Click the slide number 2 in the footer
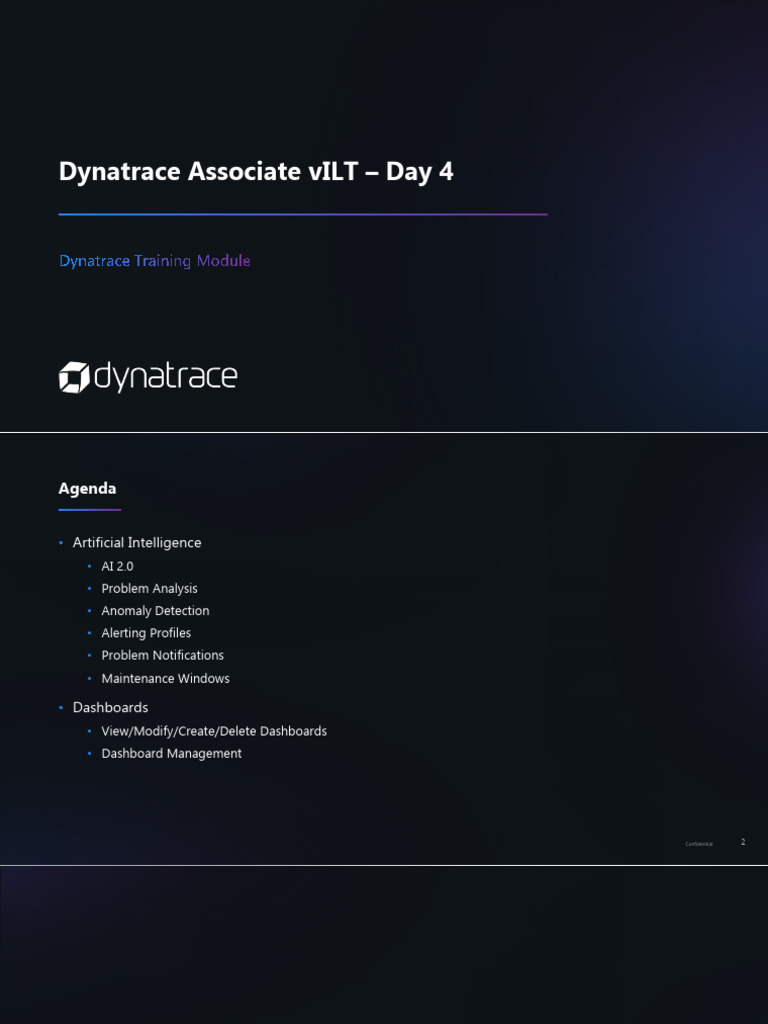768x1024 pixels. pos(743,842)
